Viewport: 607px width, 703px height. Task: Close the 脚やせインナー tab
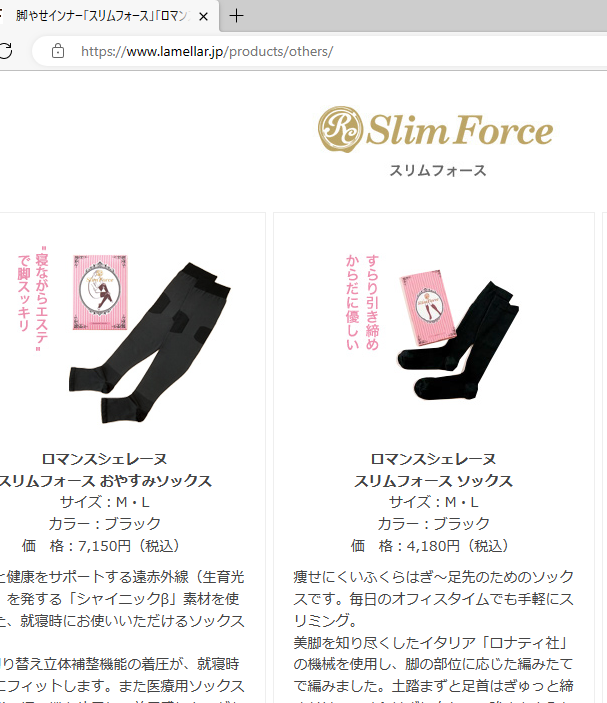pyautogui.click(x=203, y=17)
